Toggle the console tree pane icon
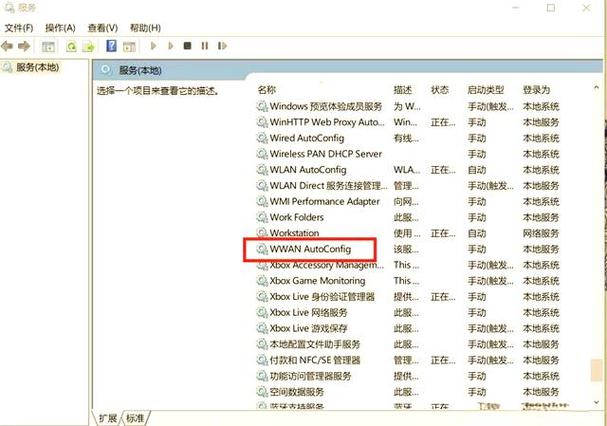 tap(48, 46)
